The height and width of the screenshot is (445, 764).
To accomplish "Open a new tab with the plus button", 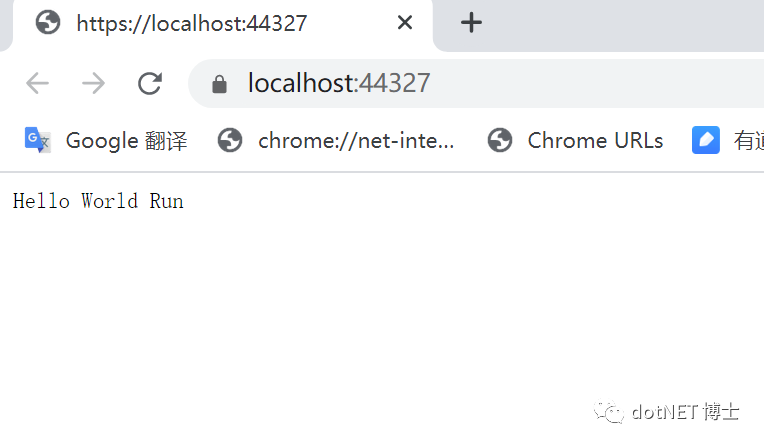I will pos(471,23).
